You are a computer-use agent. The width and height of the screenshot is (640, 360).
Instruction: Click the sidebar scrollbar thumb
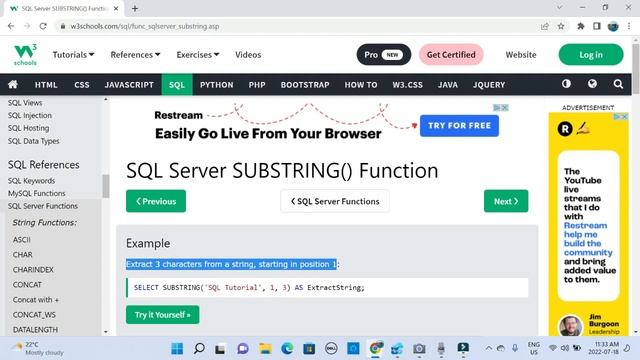point(106,186)
